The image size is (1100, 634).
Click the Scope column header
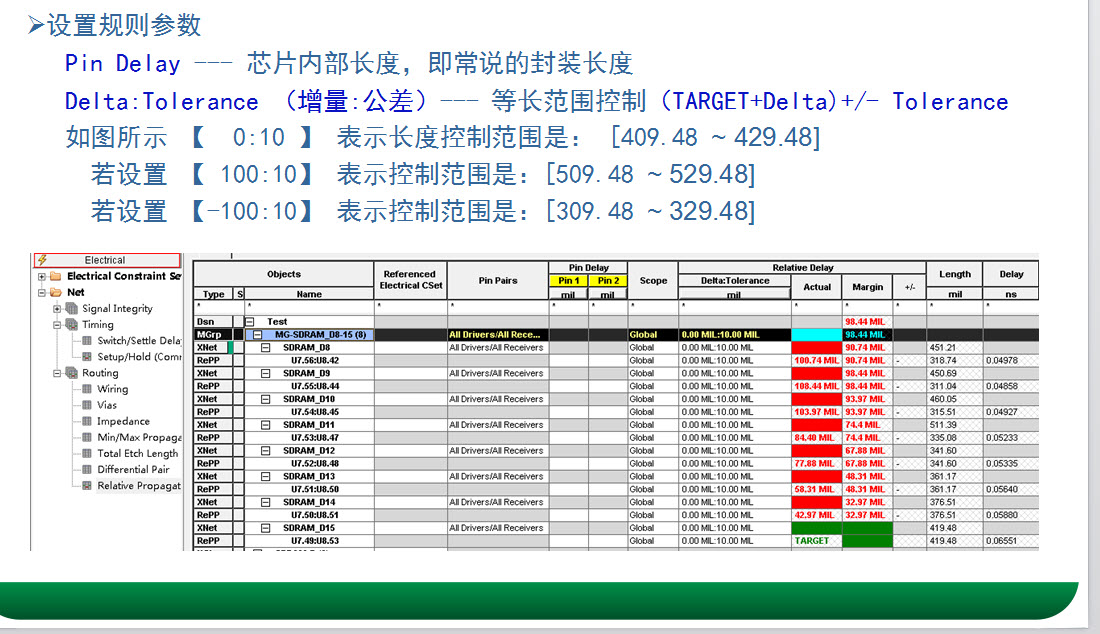click(x=653, y=281)
